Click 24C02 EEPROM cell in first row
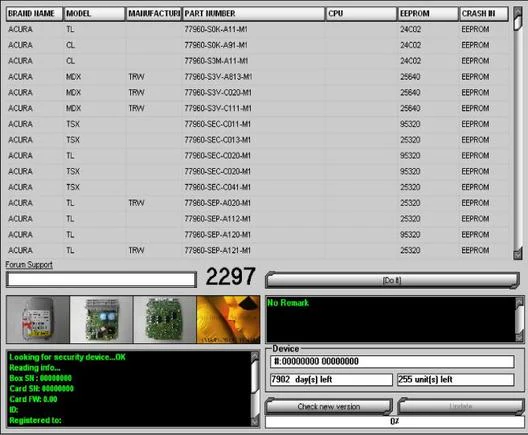Image resolution: width=528 pixels, height=435 pixels. pyautogui.click(x=410, y=29)
